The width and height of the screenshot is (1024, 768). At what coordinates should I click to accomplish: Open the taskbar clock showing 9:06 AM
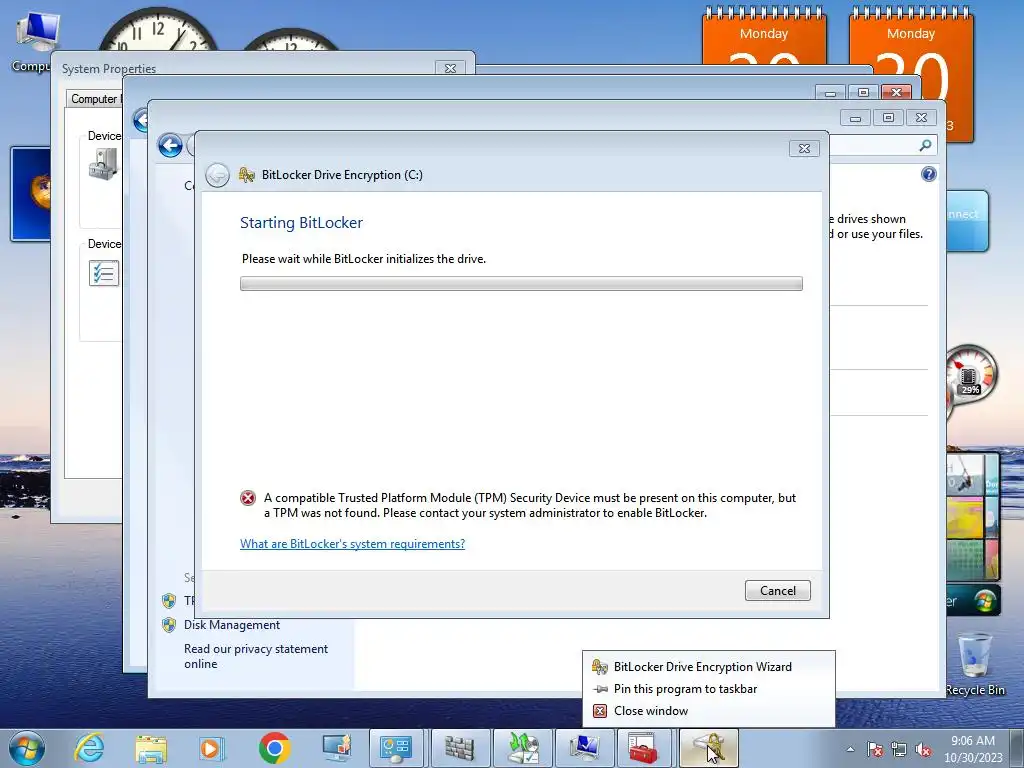973,749
